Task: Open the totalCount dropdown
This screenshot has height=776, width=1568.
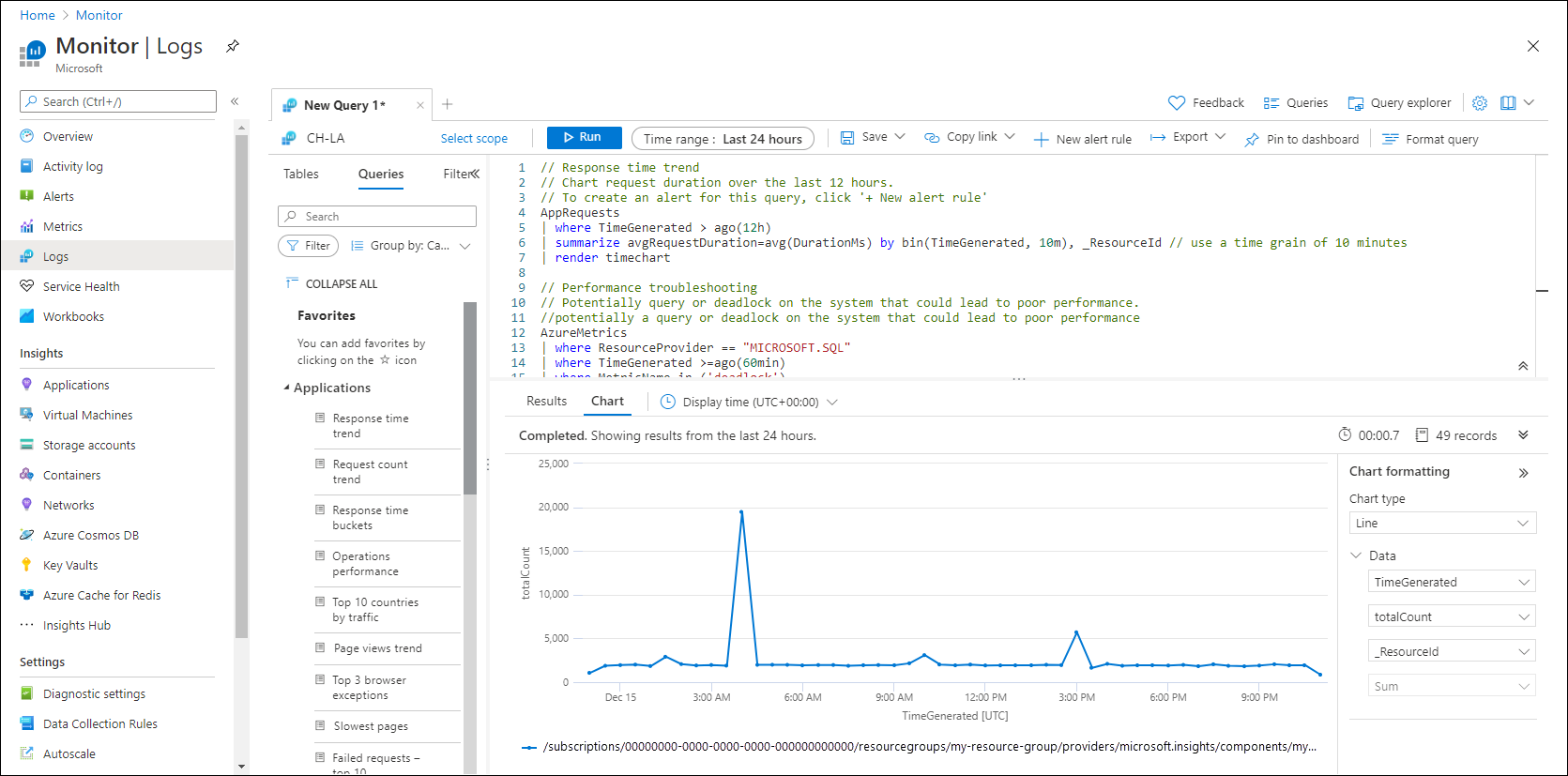Action: coord(1452,616)
